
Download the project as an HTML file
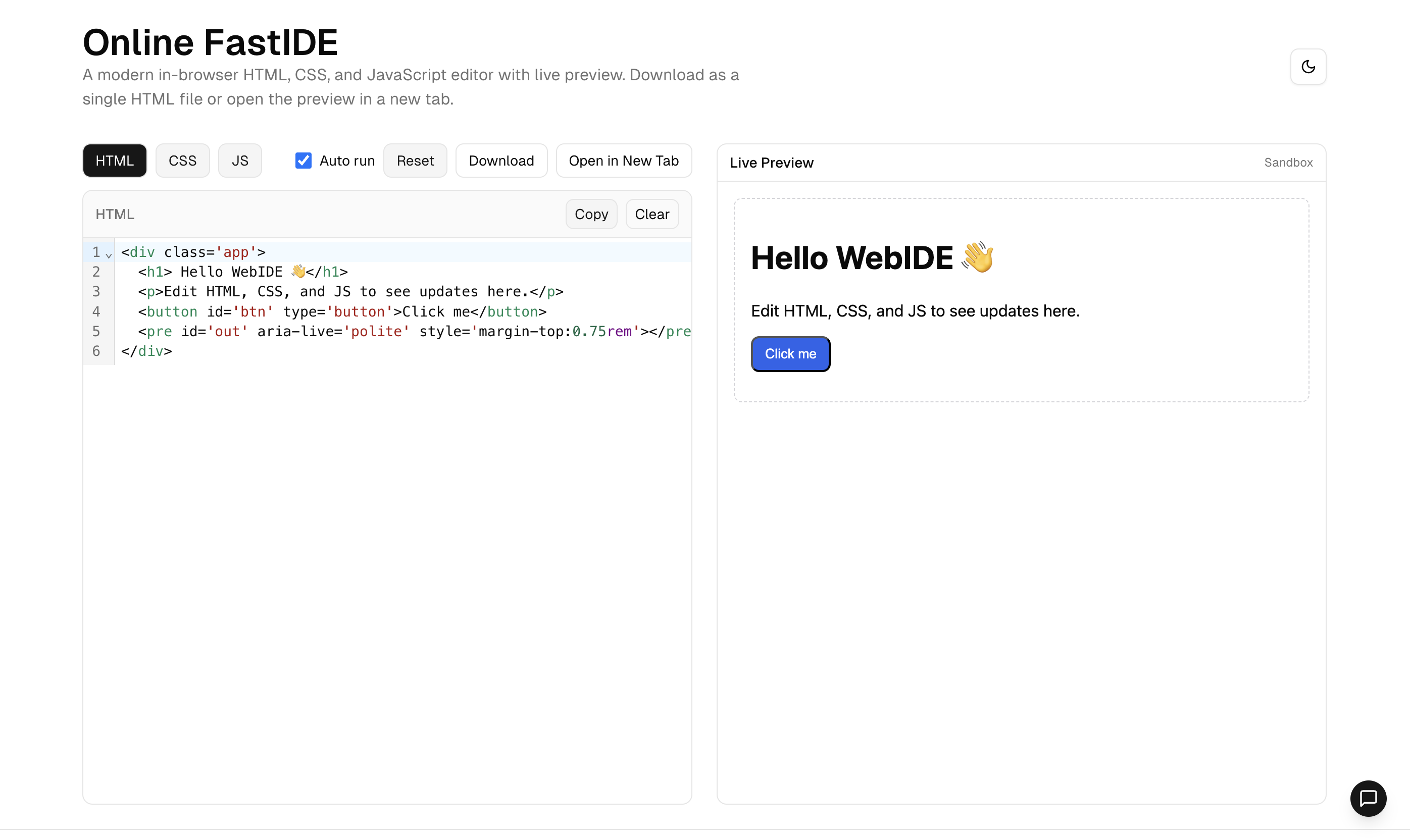pos(500,161)
